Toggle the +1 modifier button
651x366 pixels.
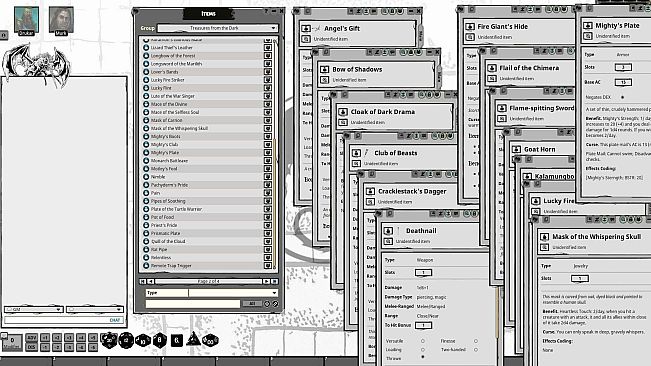[45, 338]
